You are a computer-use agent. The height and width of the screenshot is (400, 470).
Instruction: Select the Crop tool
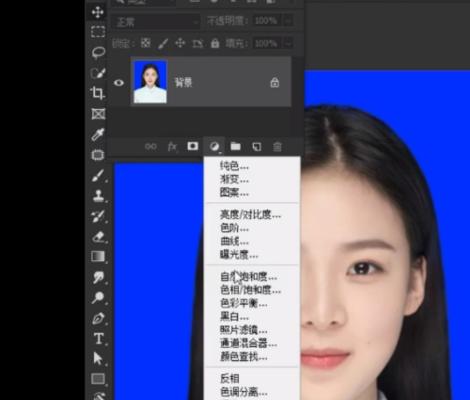tap(98, 93)
